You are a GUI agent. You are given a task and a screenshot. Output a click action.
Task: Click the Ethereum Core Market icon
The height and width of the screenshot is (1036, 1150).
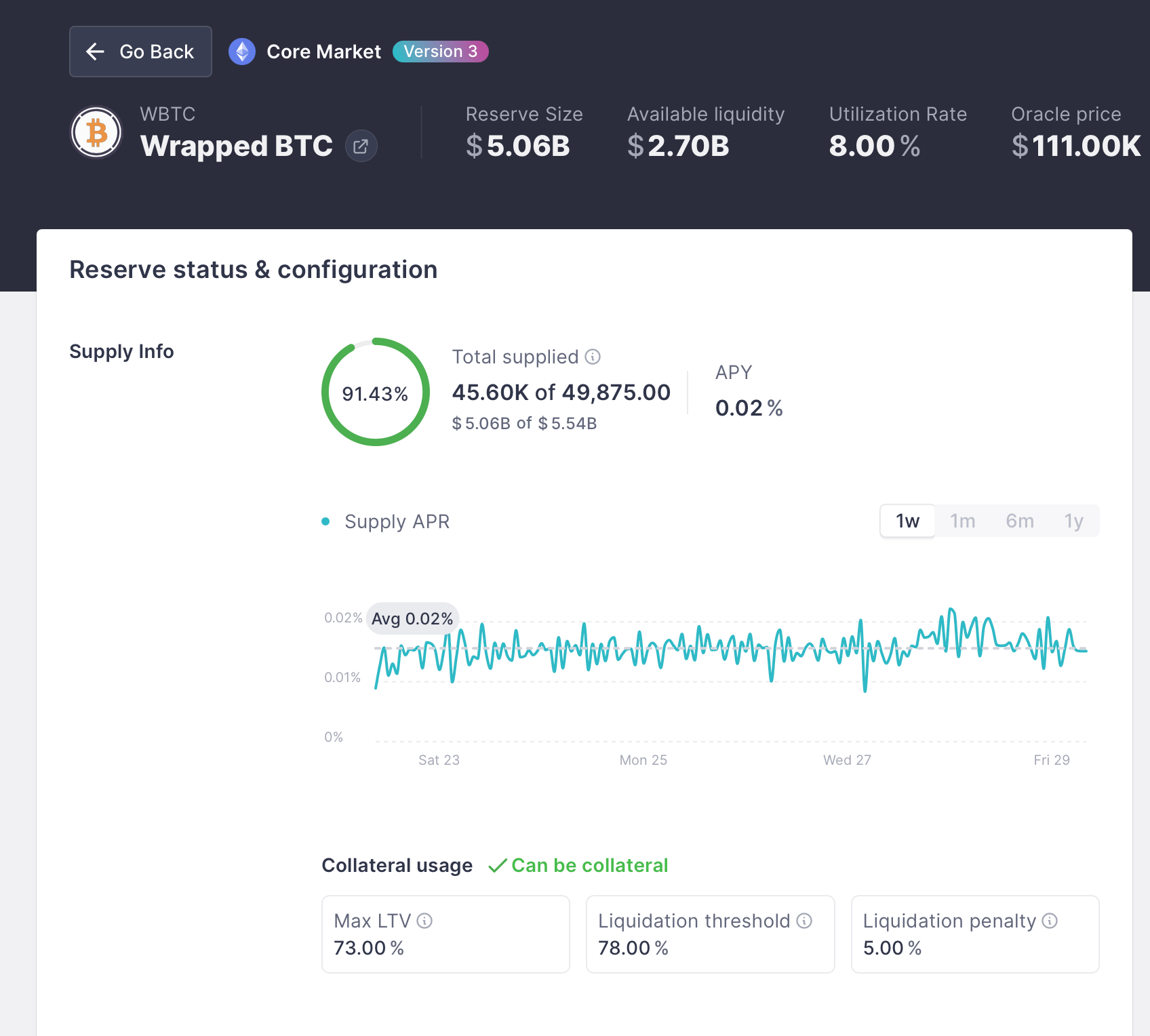coord(242,52)
